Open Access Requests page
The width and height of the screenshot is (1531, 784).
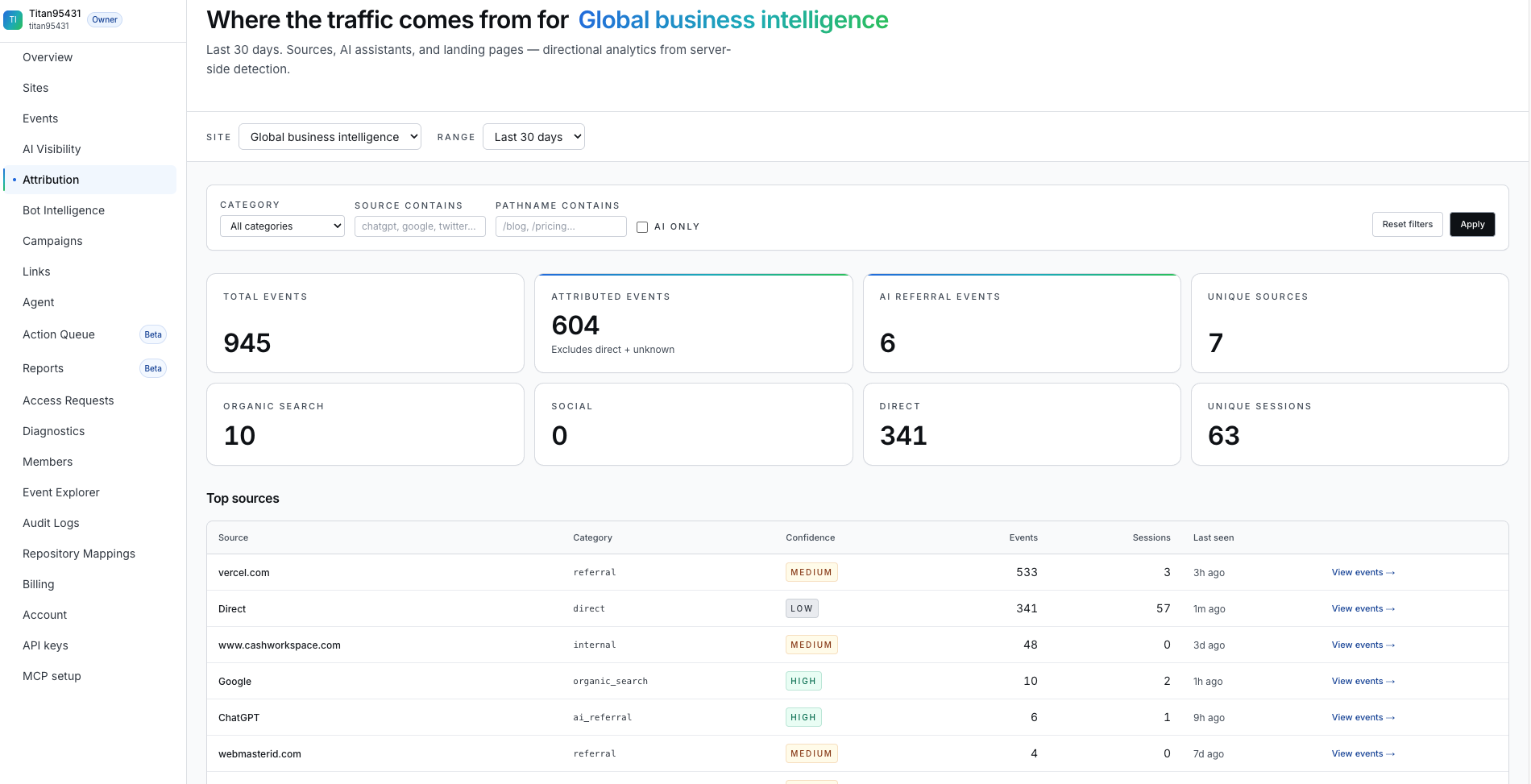pyautogui.click(x=89, y=400)
